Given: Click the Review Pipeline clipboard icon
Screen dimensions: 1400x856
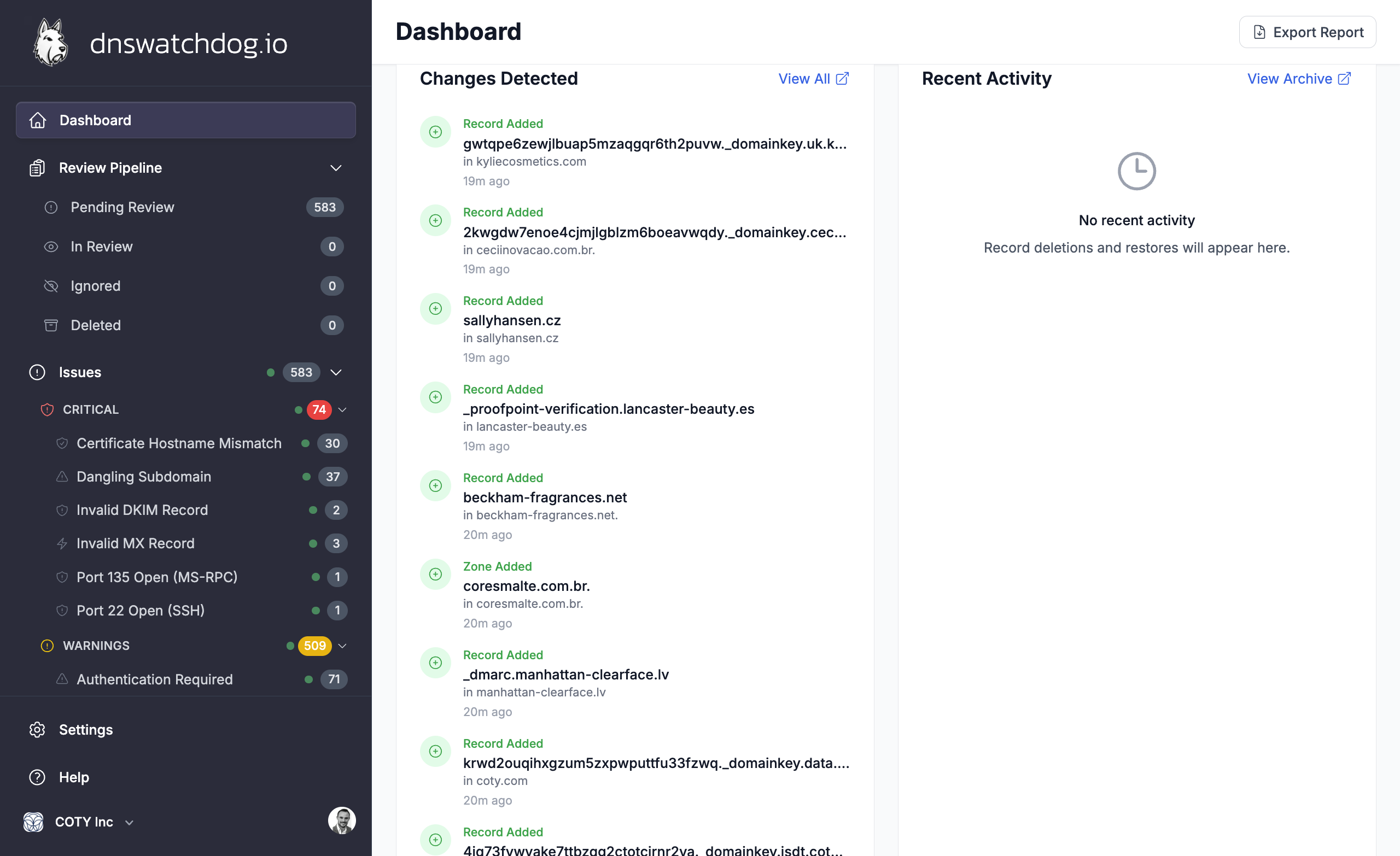Looking at the screenshot, I should (x=38, y=168).
